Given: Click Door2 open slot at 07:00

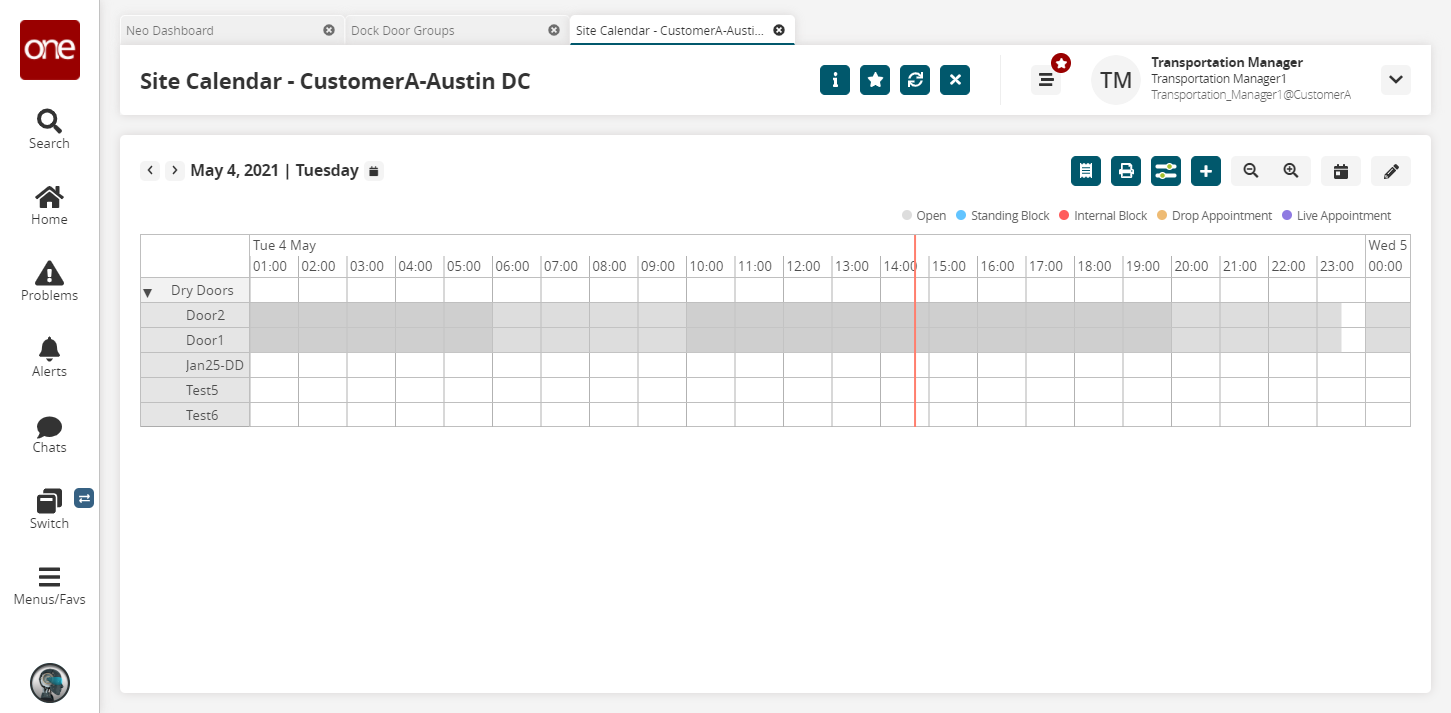Looking at the screenshot, I should [565, 315].
